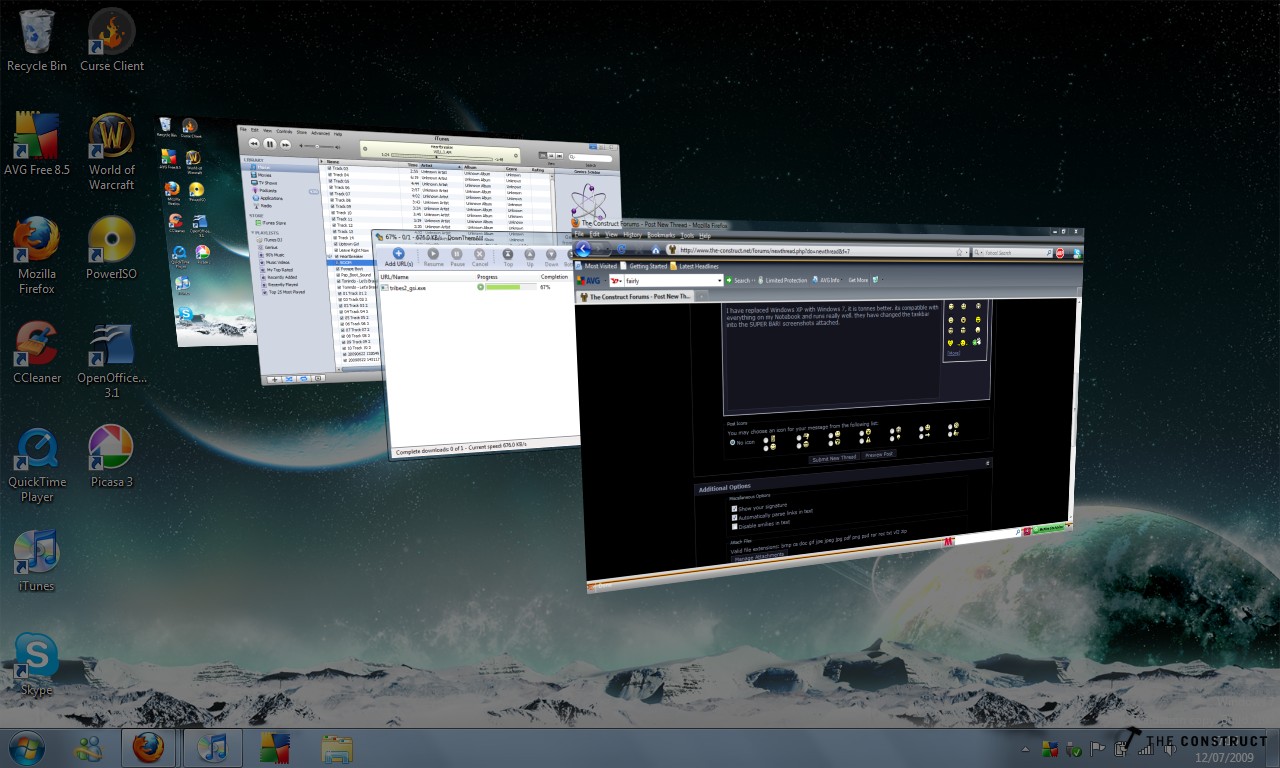Select the No icon radio button
This screenshot has height=768, width=1280.
(732, 441)
